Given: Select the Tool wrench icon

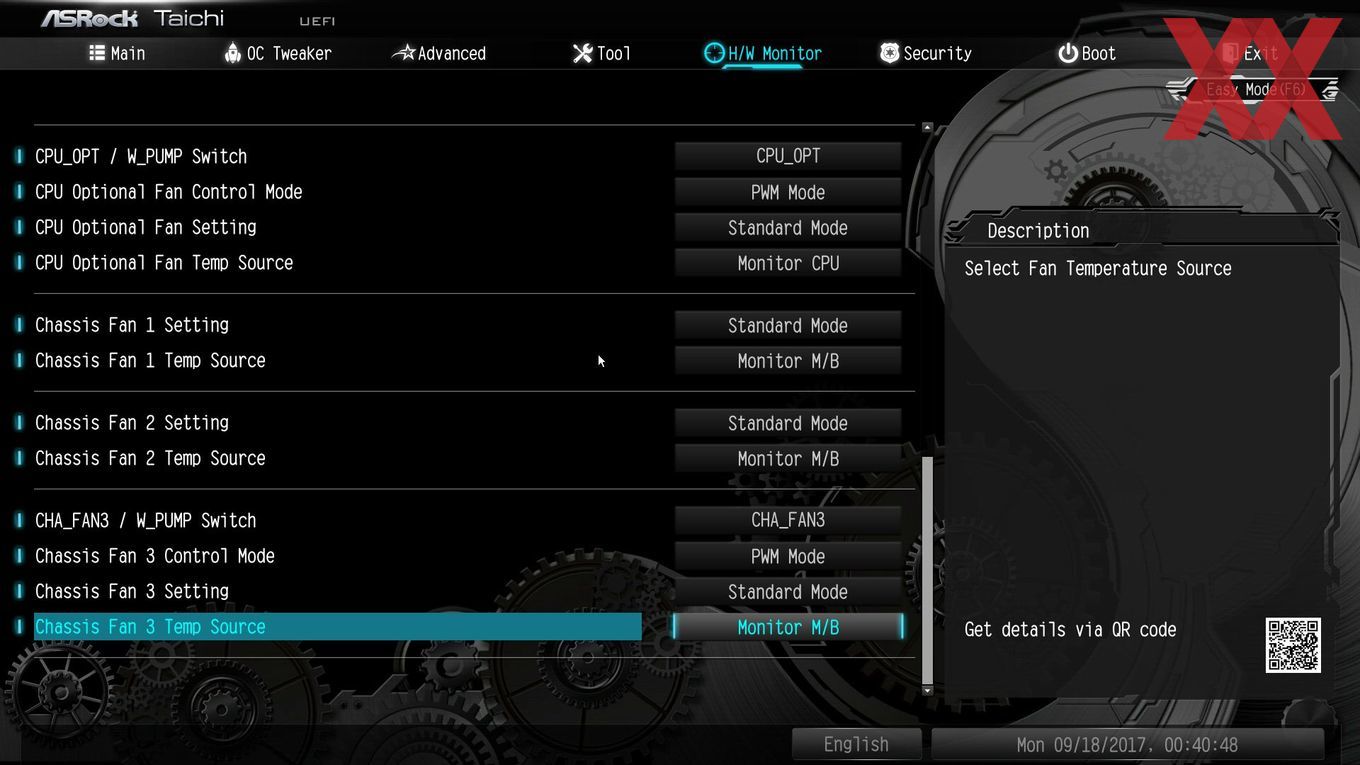Looking at the screenshot, I should point(582,53).
